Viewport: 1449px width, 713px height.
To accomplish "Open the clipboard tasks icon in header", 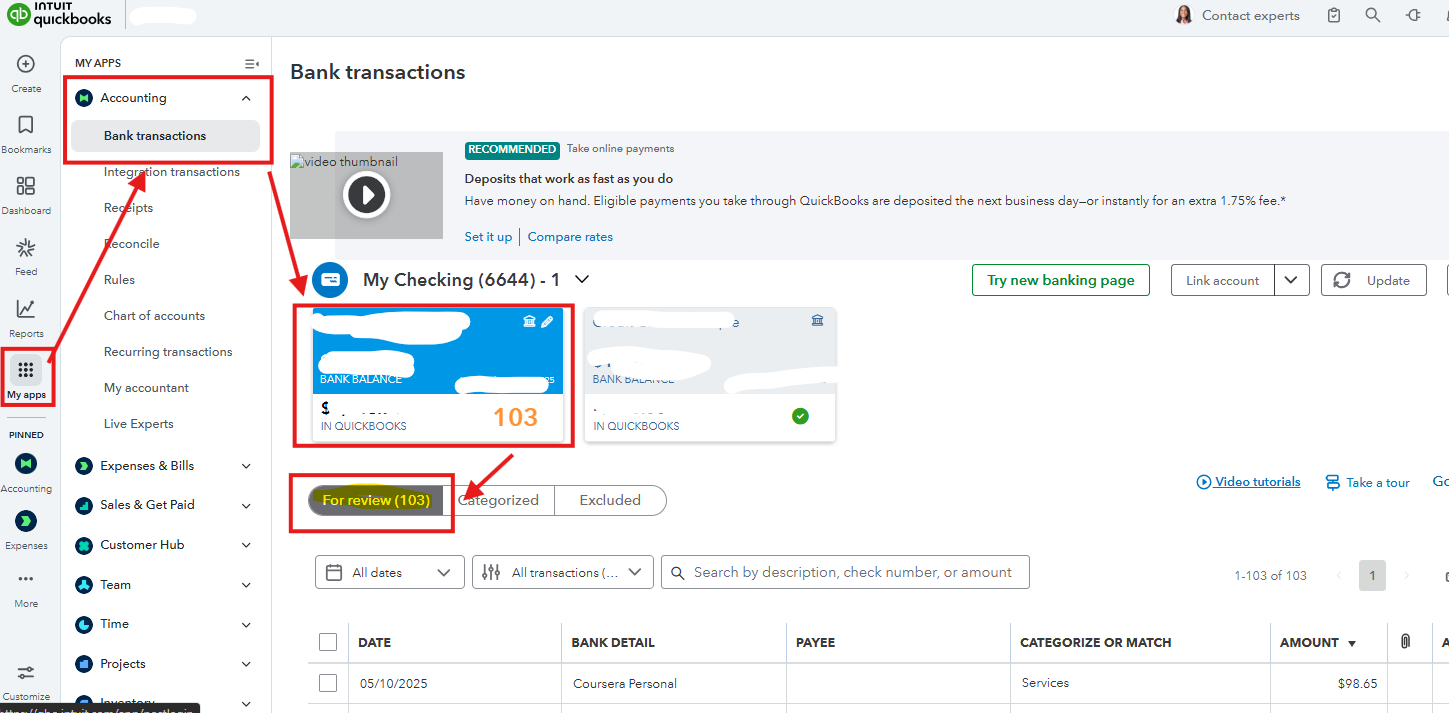I will click(1334, 15).
